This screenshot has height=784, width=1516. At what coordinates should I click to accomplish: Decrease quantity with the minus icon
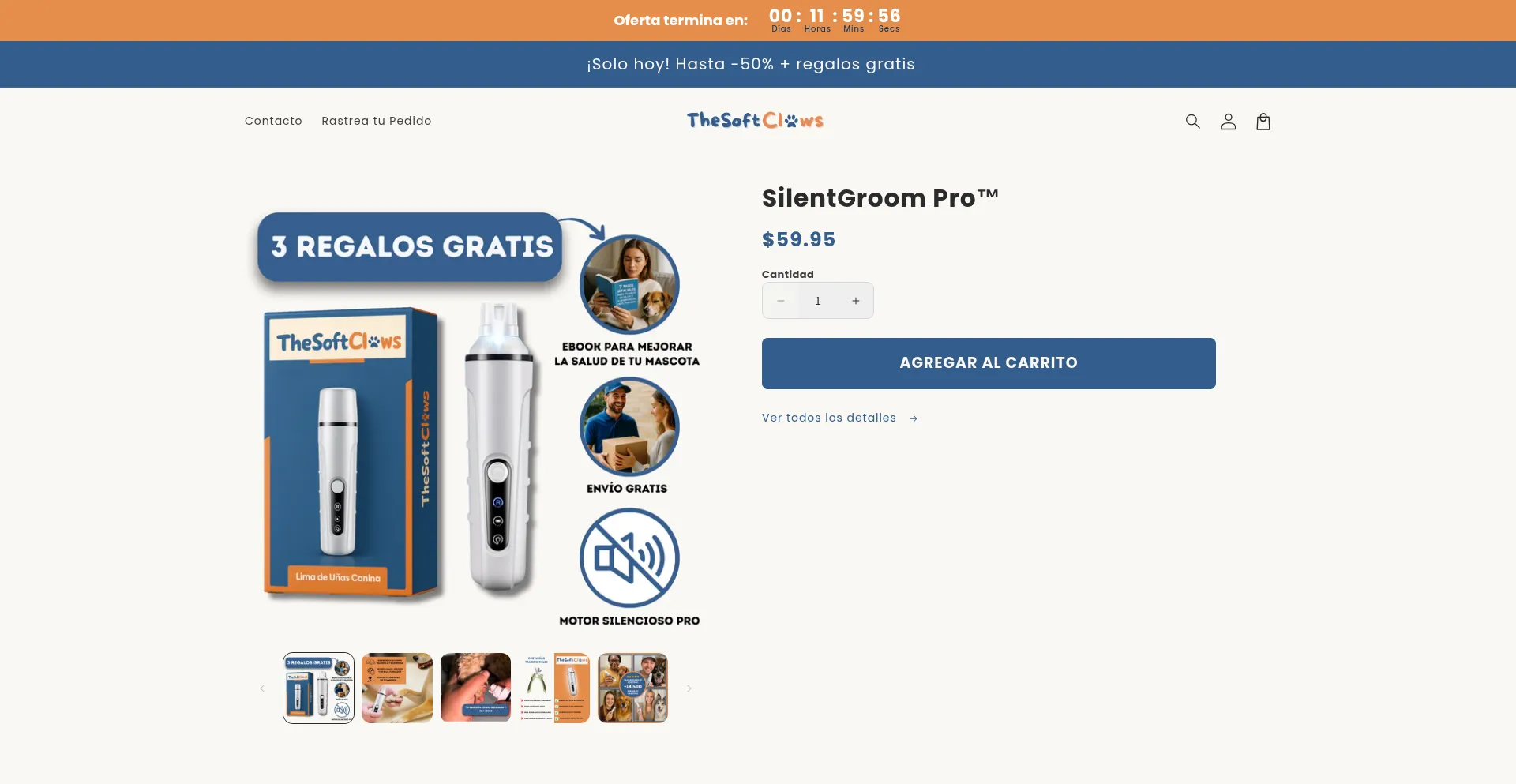click(780, 301)
